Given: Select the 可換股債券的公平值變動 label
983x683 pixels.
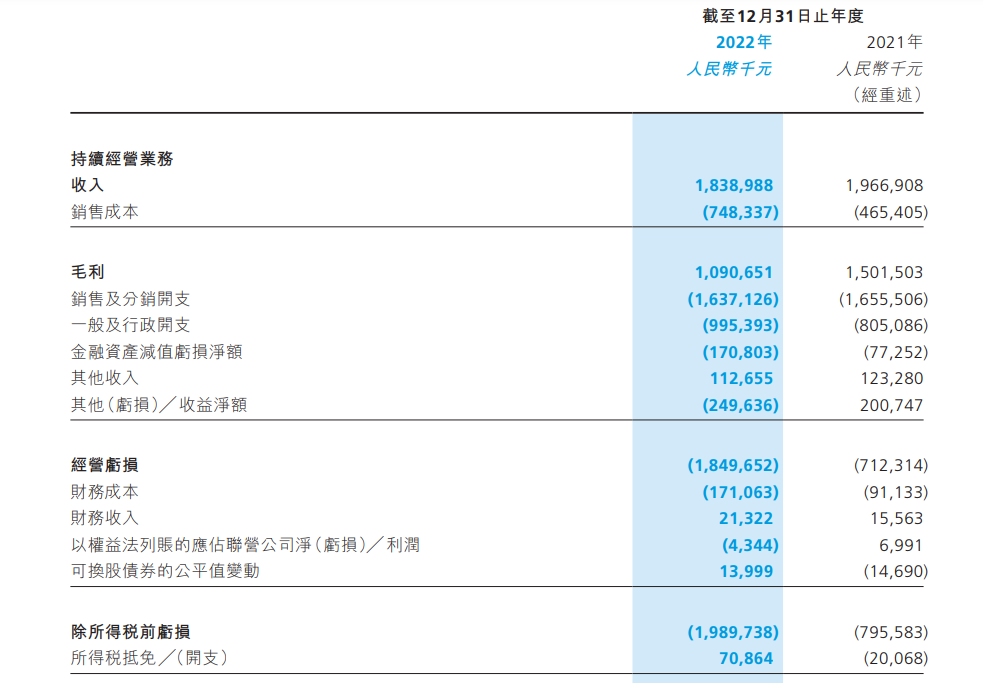Looking at the screenshot, I should tap(166, 571).
